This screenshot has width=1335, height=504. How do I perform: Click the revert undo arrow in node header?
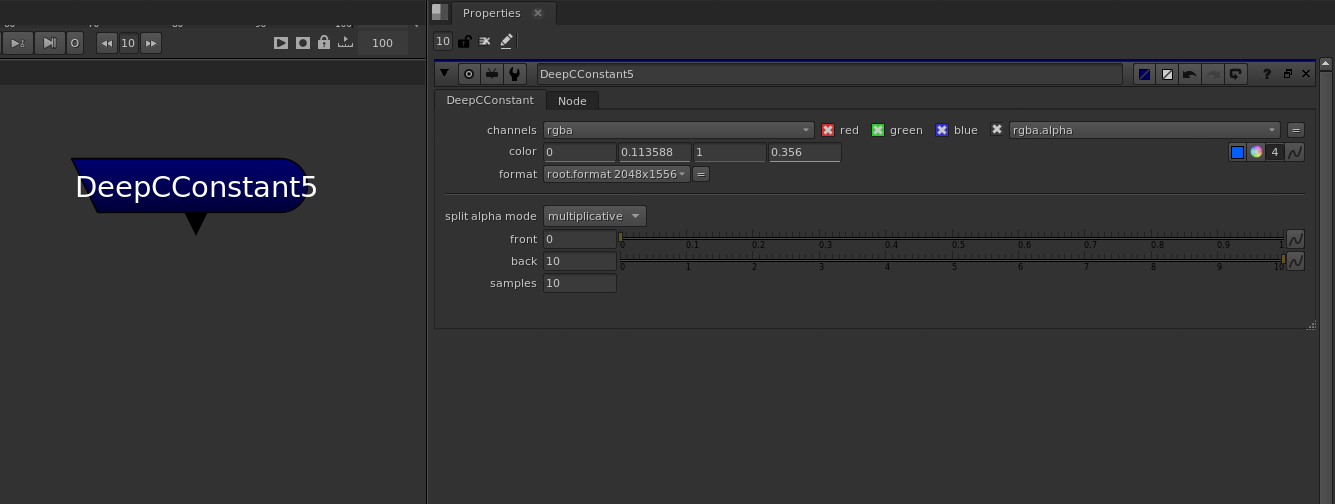[x=1190, y=74]
